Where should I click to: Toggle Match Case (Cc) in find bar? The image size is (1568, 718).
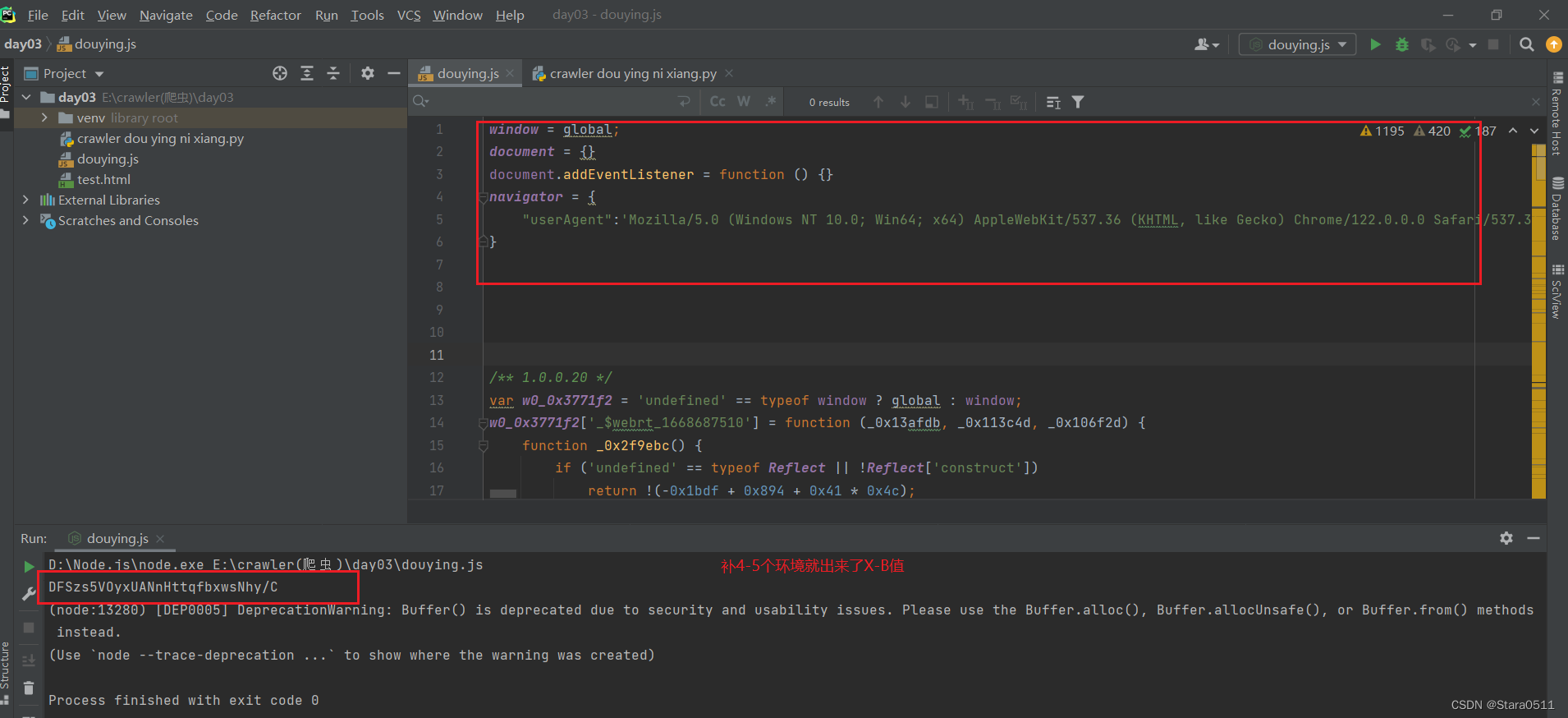718,101
